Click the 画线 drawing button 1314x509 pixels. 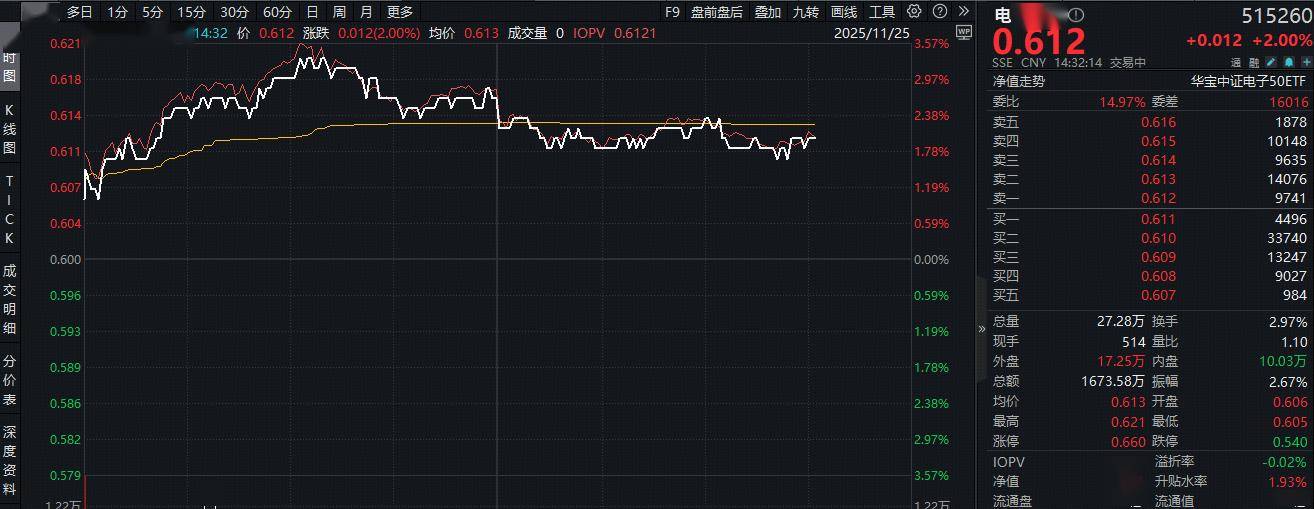[843, 12]
